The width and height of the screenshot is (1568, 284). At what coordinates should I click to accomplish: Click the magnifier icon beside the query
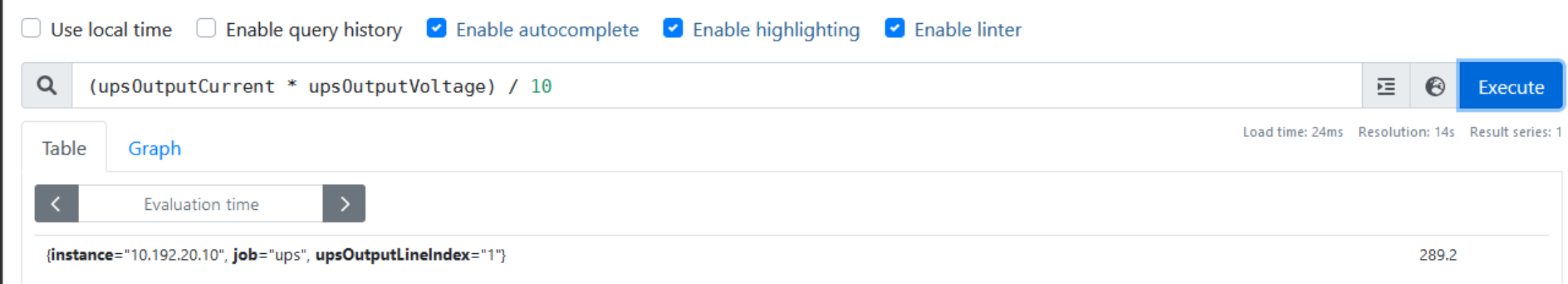click(x=47, y=86)
